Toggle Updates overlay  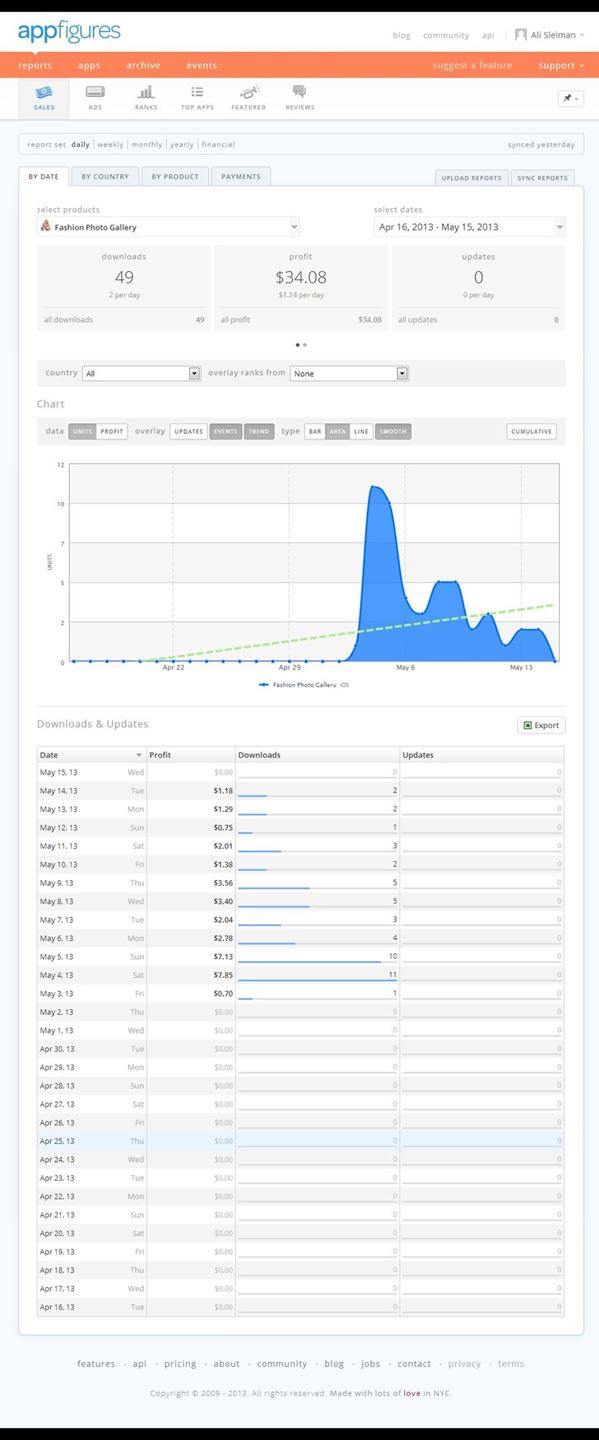tap(188, 431)
